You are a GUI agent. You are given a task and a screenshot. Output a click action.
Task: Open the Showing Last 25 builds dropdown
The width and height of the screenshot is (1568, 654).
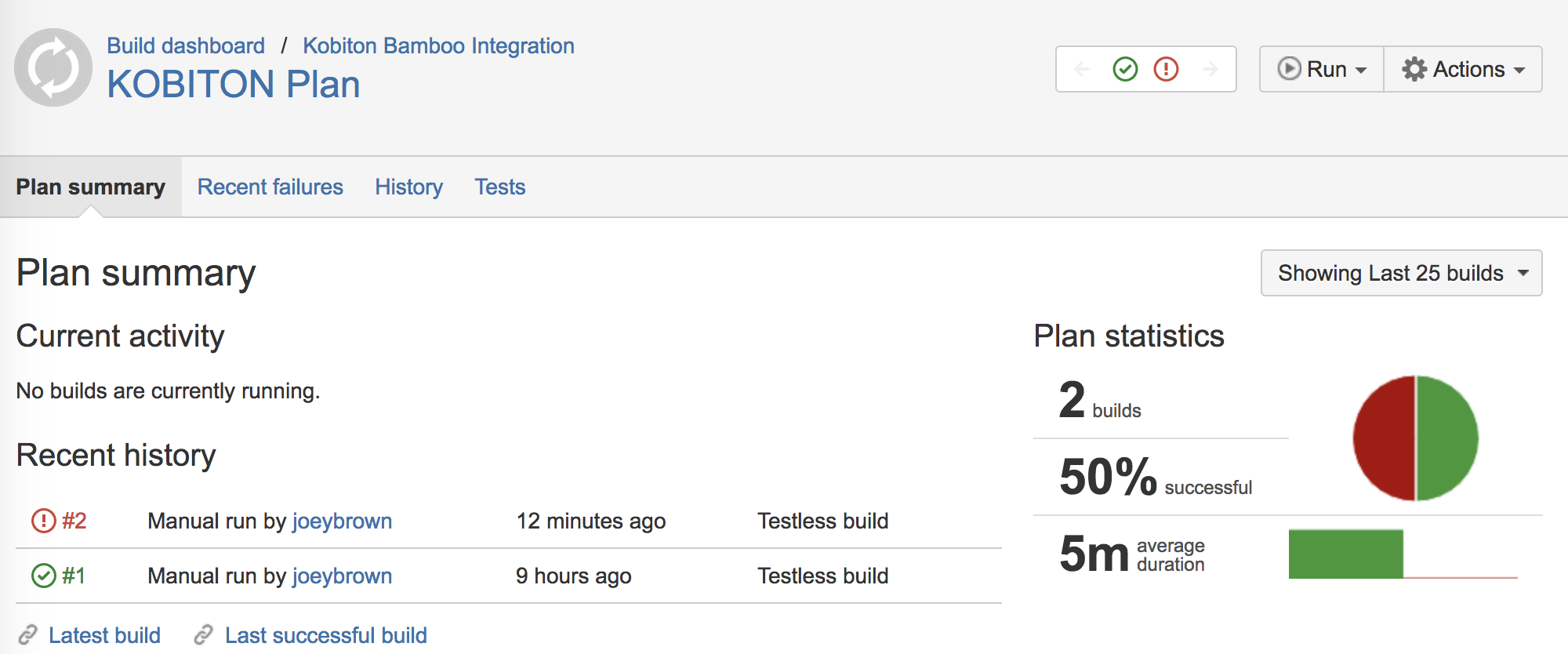click(x=1401, y=273)
